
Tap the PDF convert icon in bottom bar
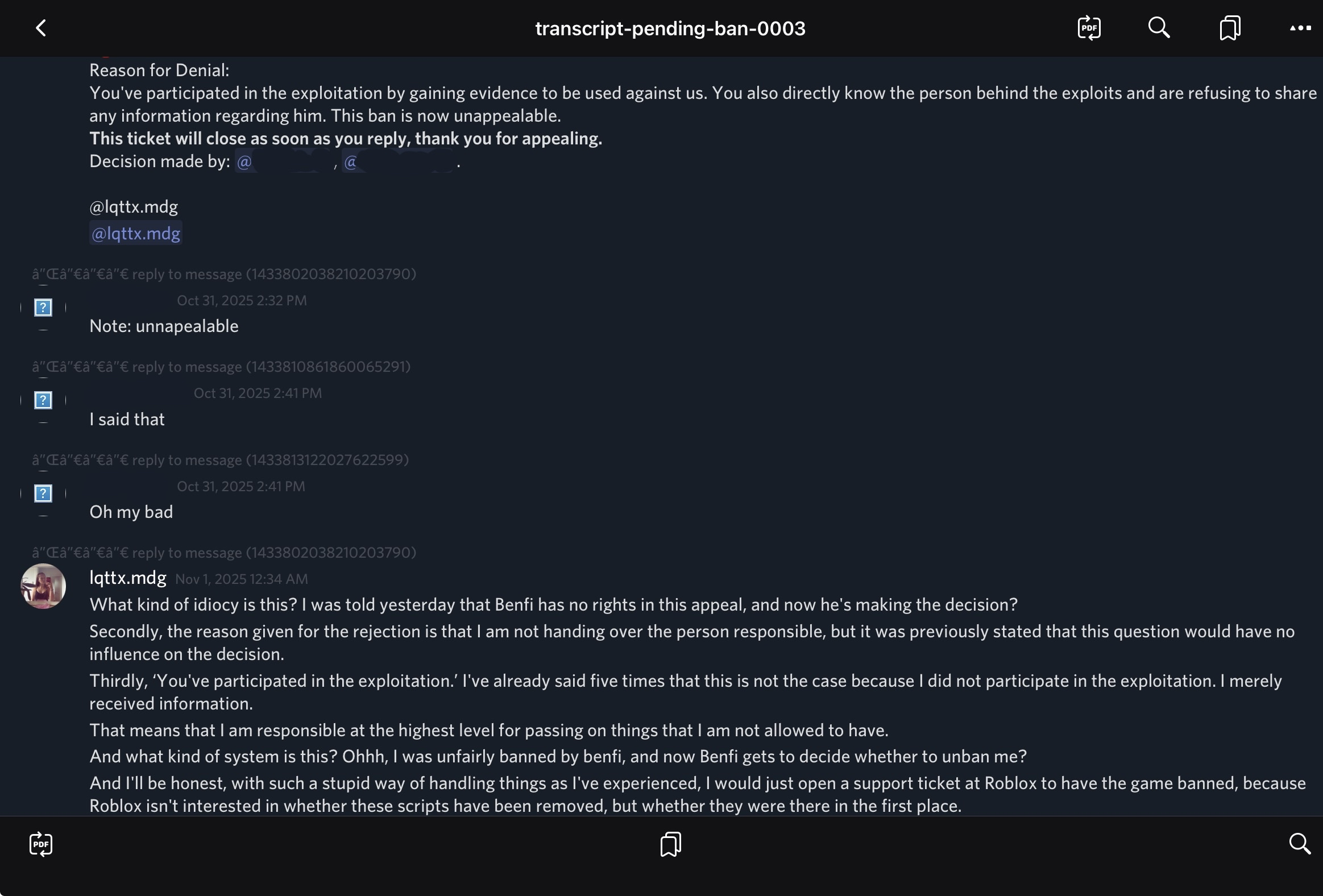point(41,844)
